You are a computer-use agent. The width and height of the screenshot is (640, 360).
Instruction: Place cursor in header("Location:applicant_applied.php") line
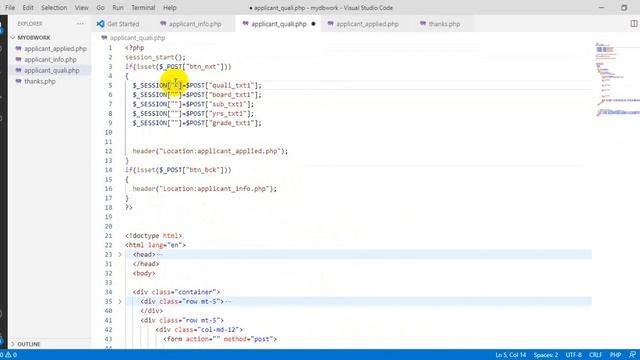pos(210,151)
